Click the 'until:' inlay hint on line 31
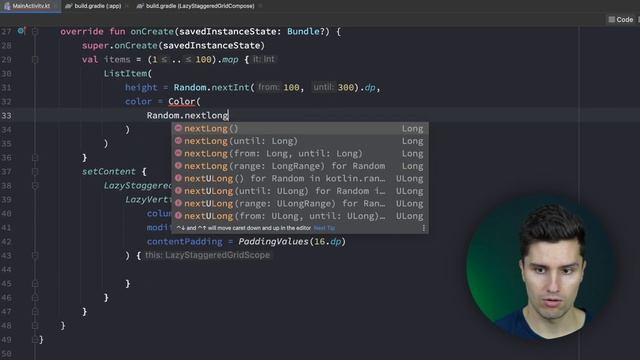Image resolution: width=640 pixels, height=360 pixels. click(324, 87)
